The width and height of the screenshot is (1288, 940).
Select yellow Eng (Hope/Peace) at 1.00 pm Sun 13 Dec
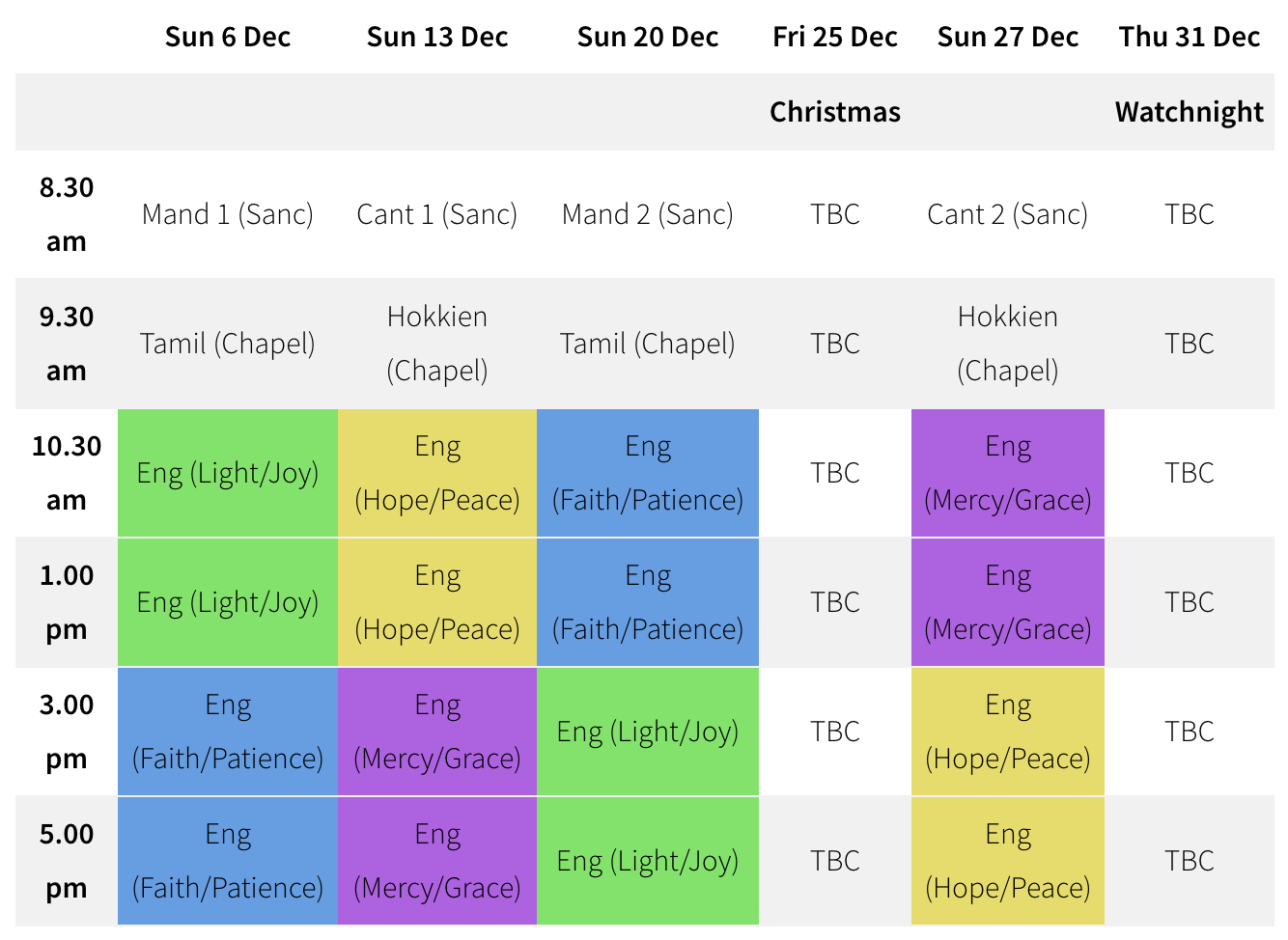tap(437, 602)
